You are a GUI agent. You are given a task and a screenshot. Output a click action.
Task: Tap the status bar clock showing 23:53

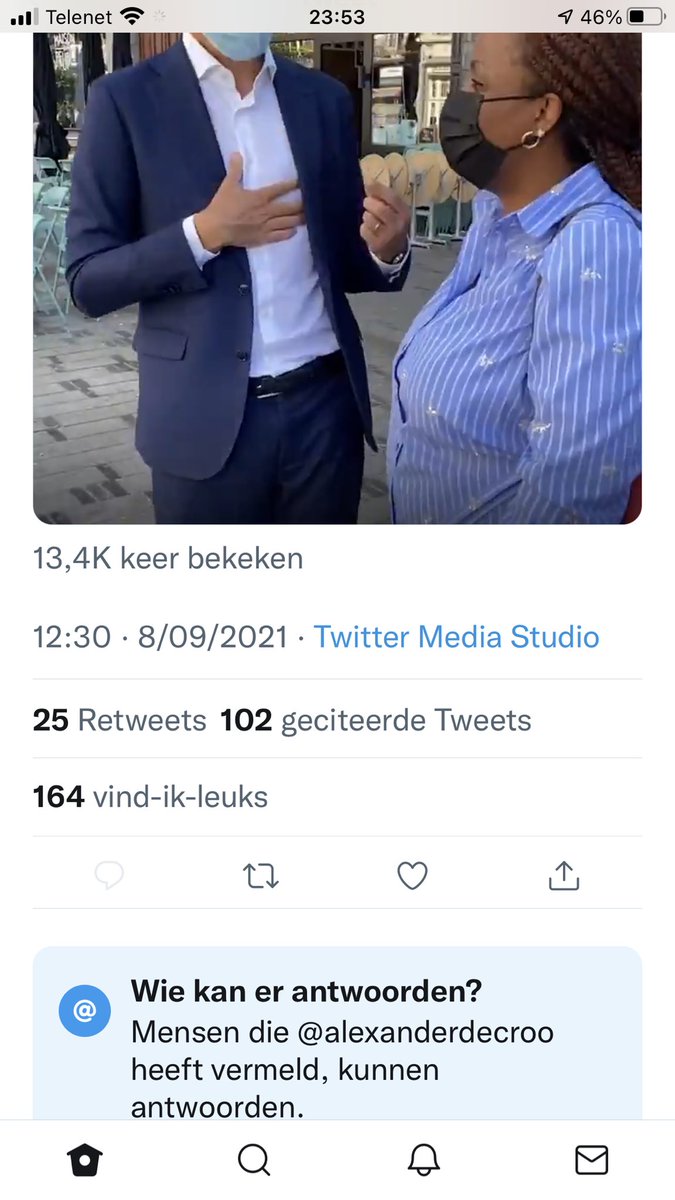337,17
